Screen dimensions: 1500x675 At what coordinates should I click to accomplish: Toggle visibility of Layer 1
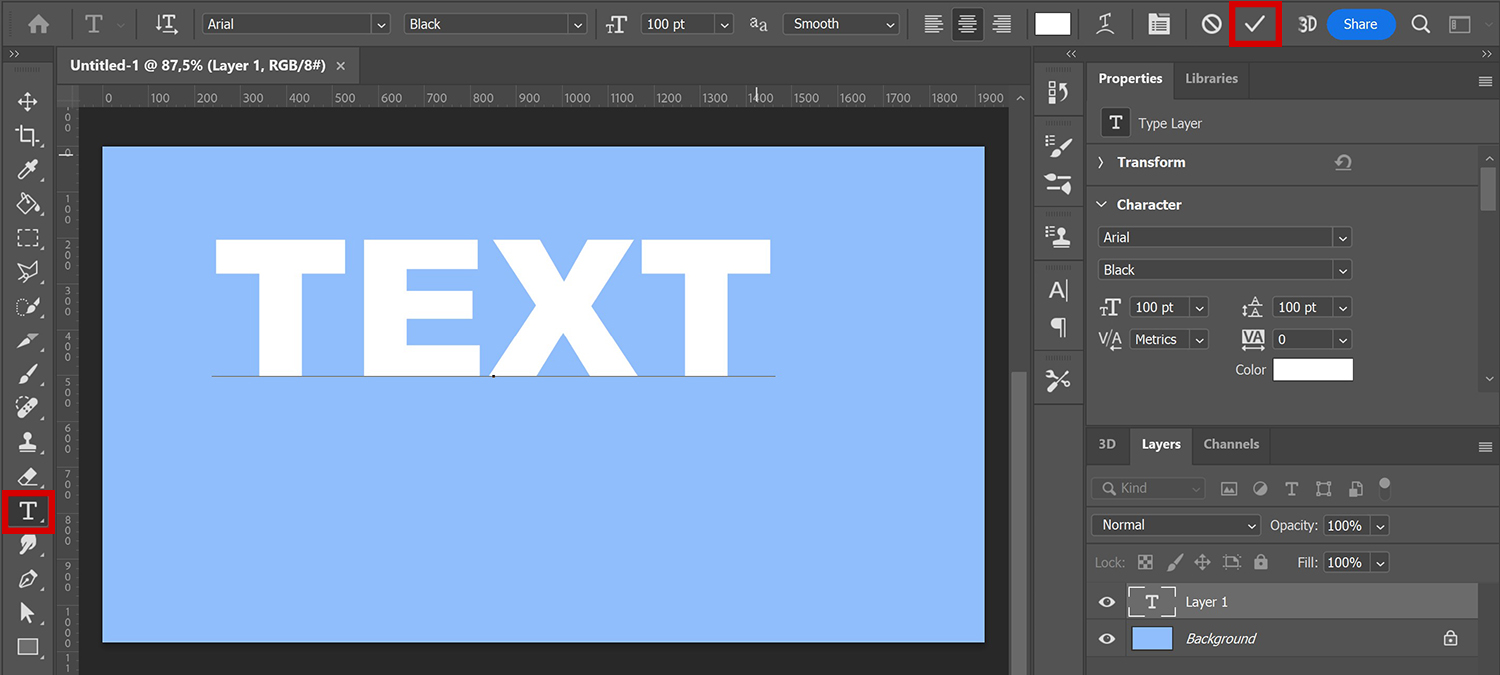tap(1106, 601)
